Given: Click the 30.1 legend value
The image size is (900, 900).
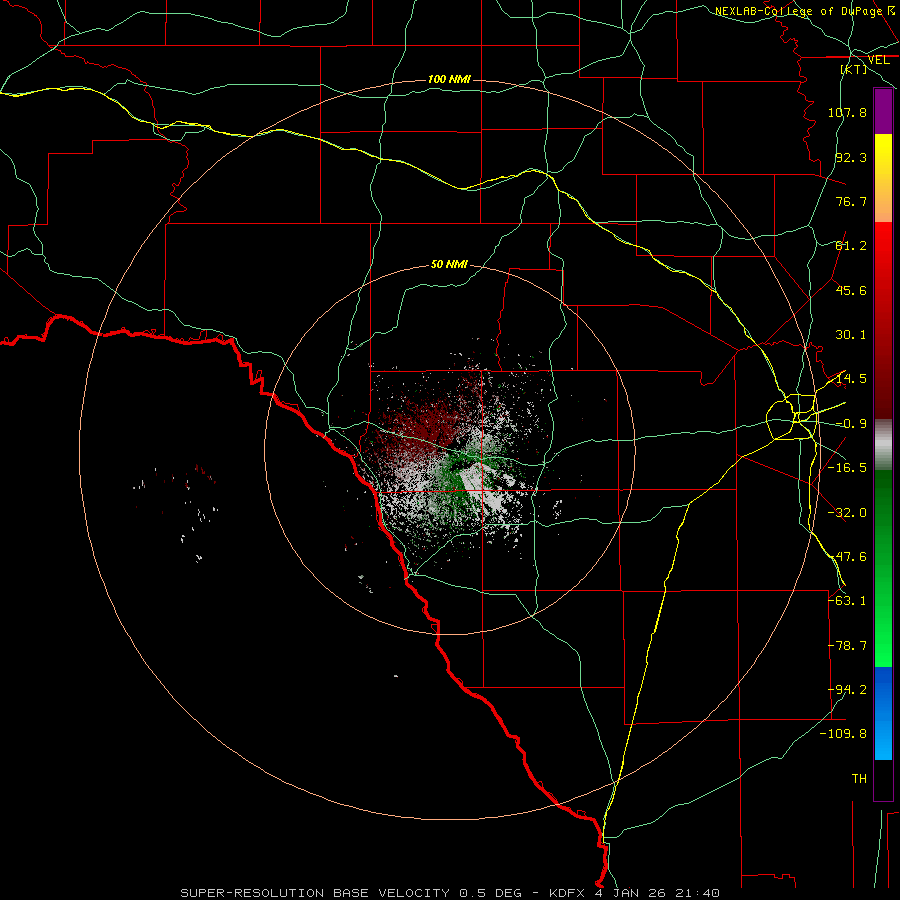Looking at the screenshot, I should 851,335.
